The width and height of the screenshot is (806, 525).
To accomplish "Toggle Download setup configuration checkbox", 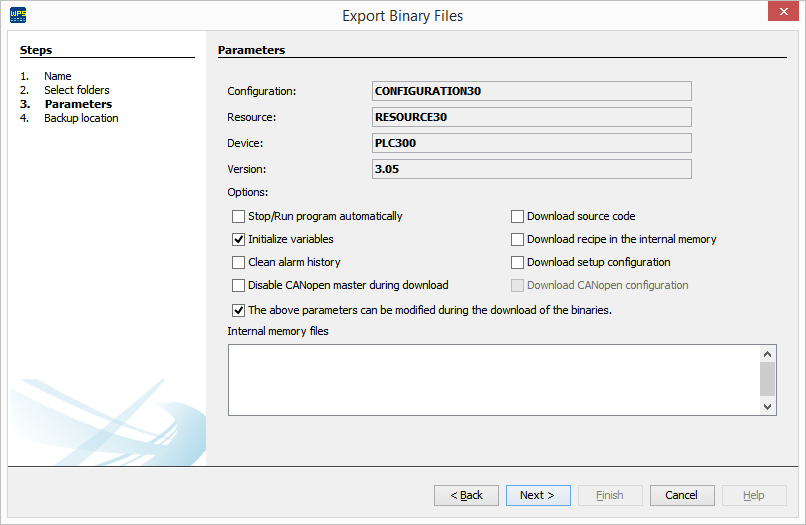I will [x=517, y=262].
